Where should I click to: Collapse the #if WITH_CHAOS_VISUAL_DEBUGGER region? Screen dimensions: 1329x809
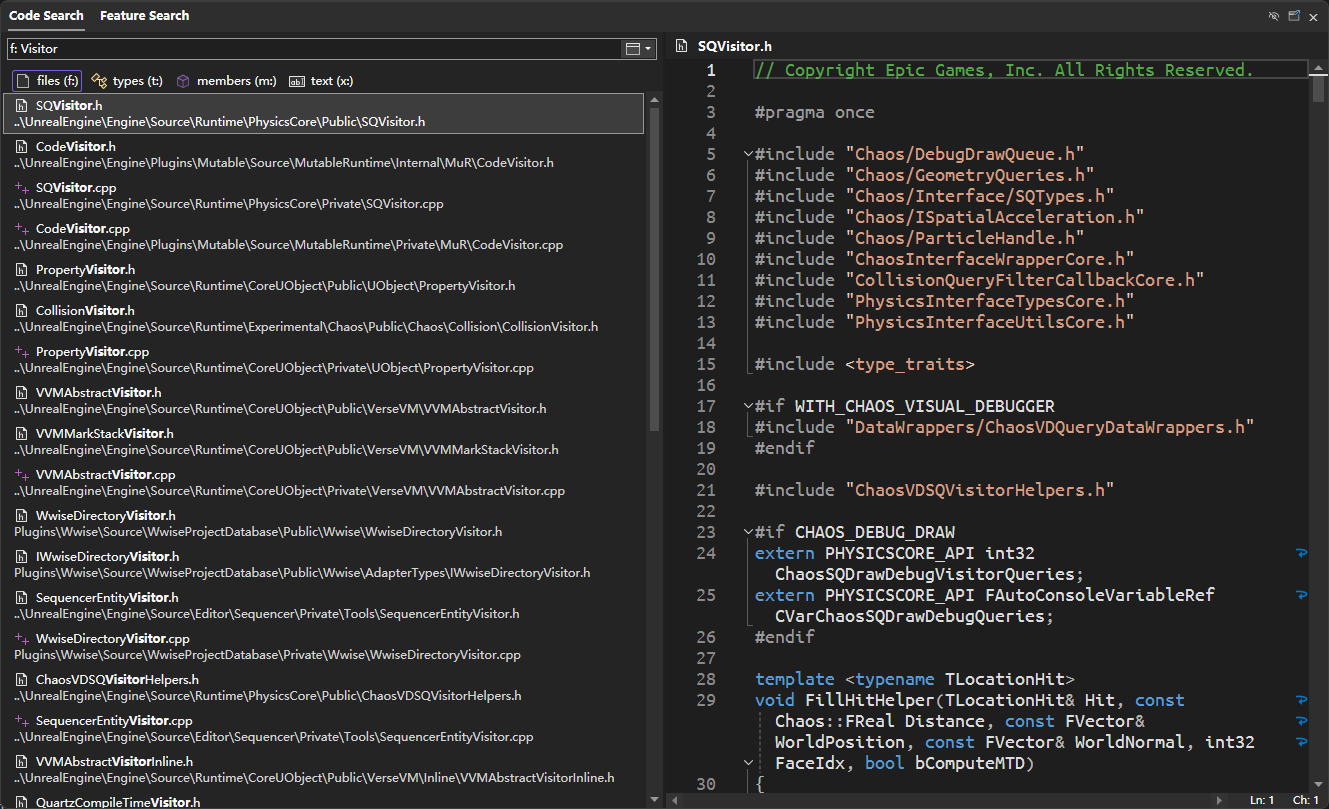747,406
